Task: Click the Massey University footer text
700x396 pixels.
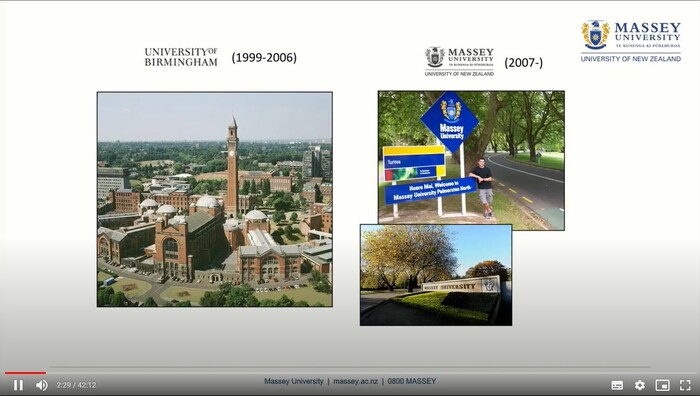Action: click(x=293, y=381)
